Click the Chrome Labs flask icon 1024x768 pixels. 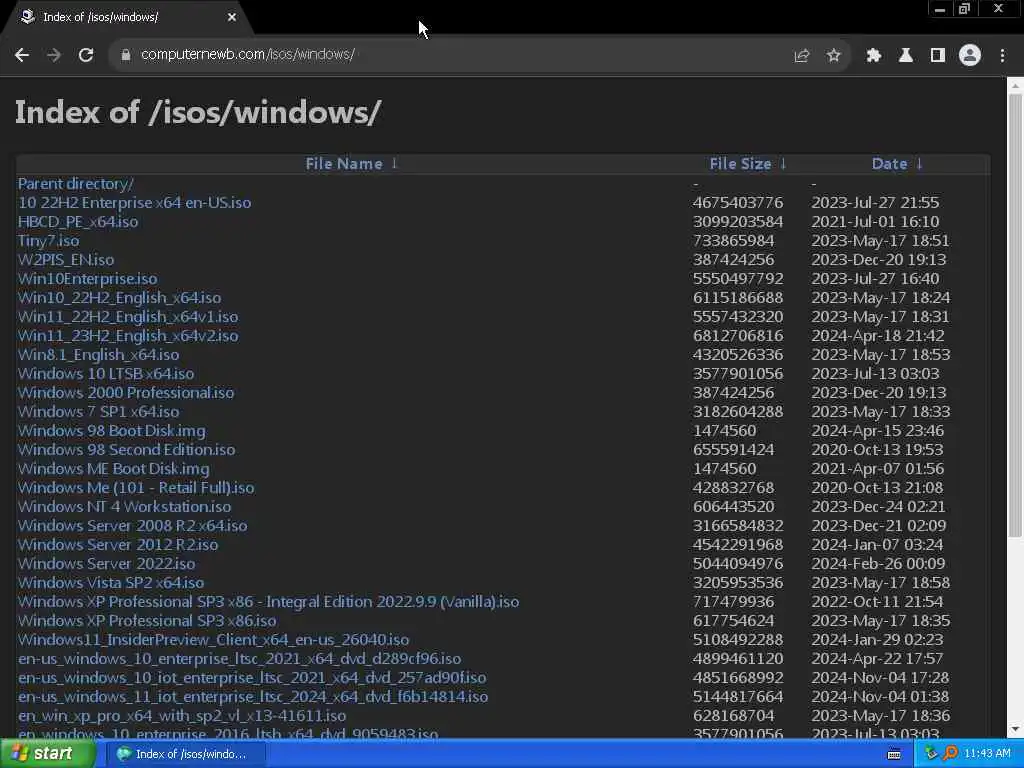[x=906, y=56]
